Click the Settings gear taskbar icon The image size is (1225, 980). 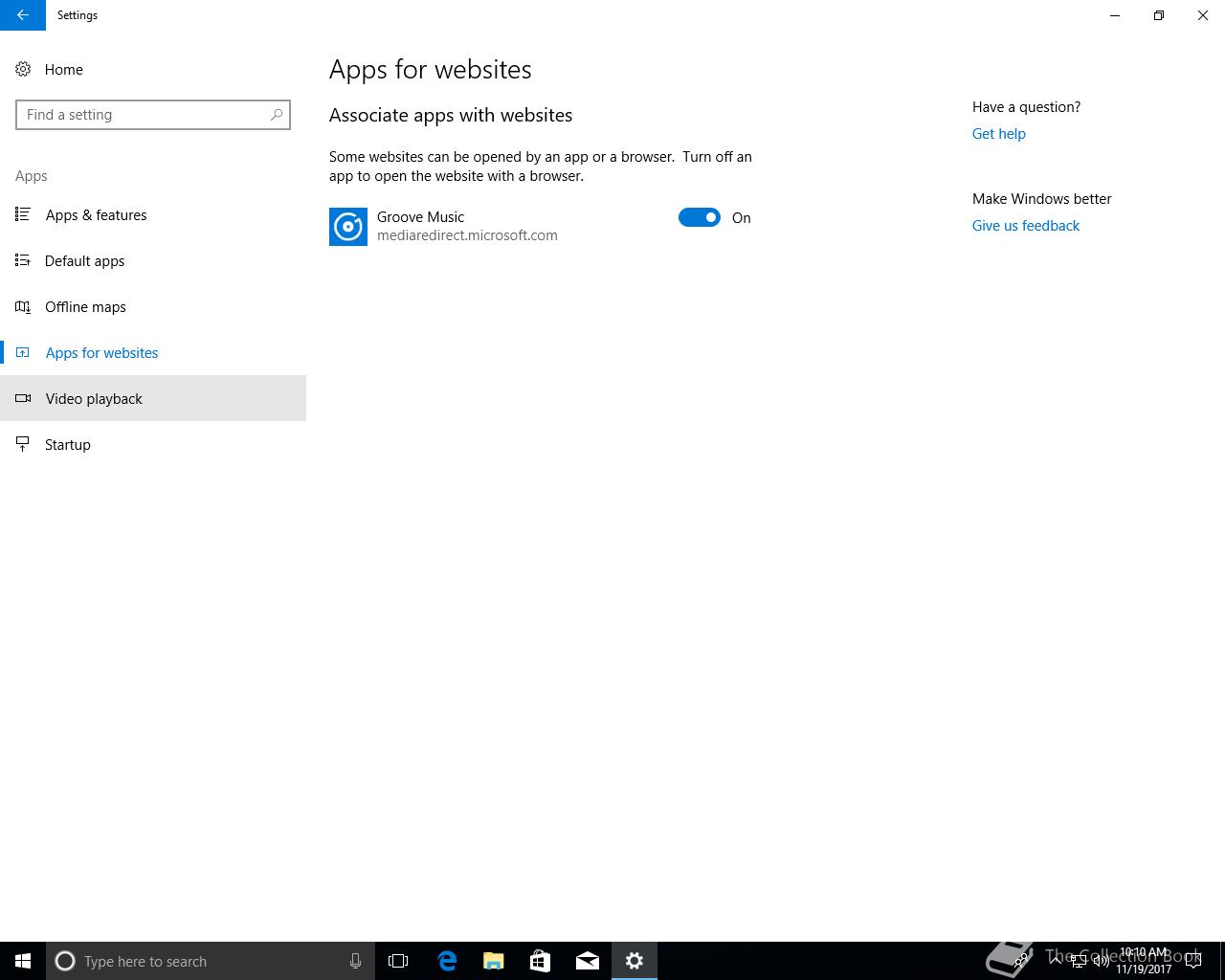[x=635, y=961]
